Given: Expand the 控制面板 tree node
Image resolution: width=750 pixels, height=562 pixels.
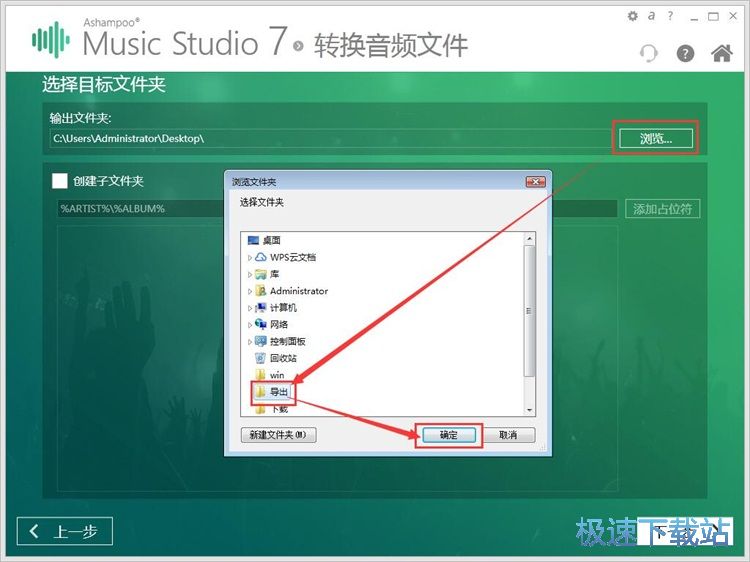Looking at the screenshot, I should click(x=249, y=342).
